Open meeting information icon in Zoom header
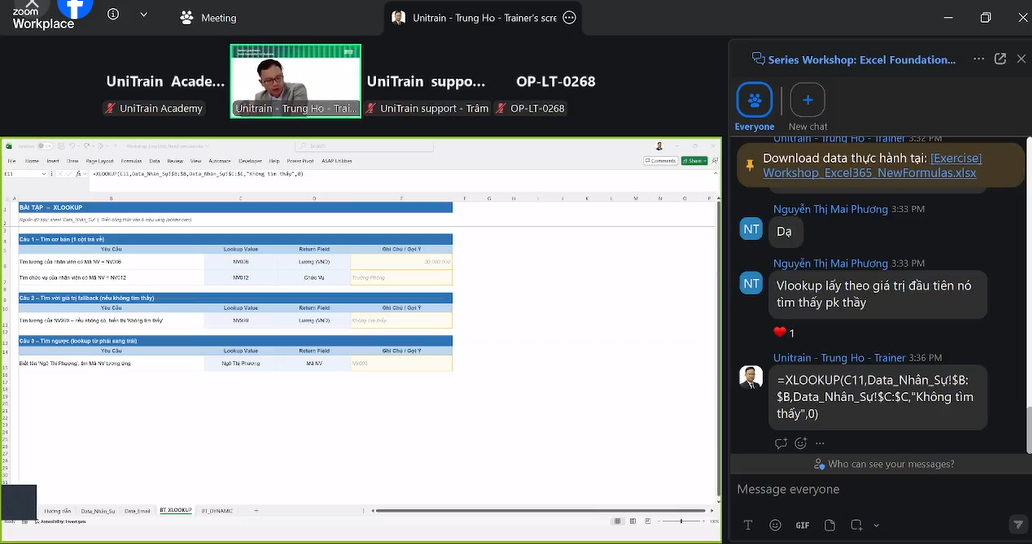Screen dimensions: 1032x544 tap(113, 14)
